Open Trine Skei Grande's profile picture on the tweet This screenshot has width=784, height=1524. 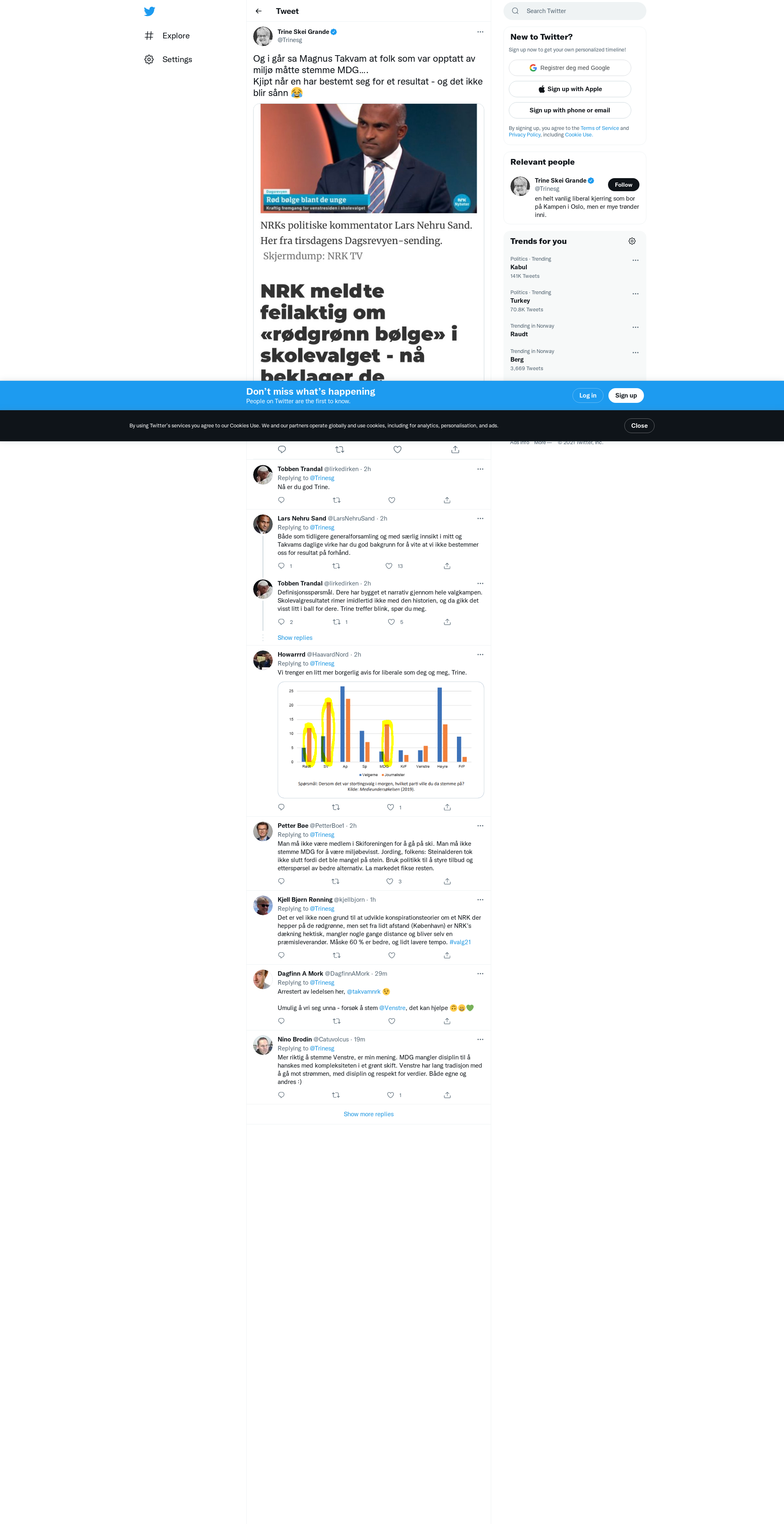[x=263, y=36]
